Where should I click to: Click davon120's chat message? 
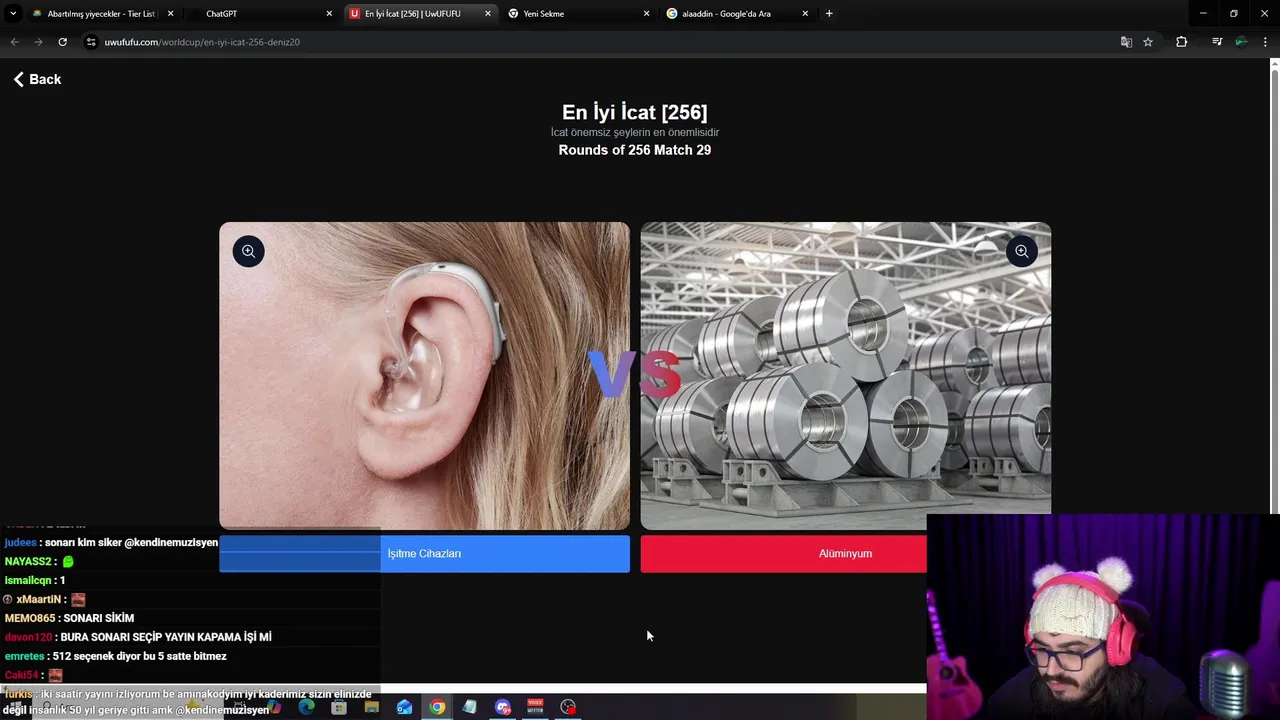(138, 637)
